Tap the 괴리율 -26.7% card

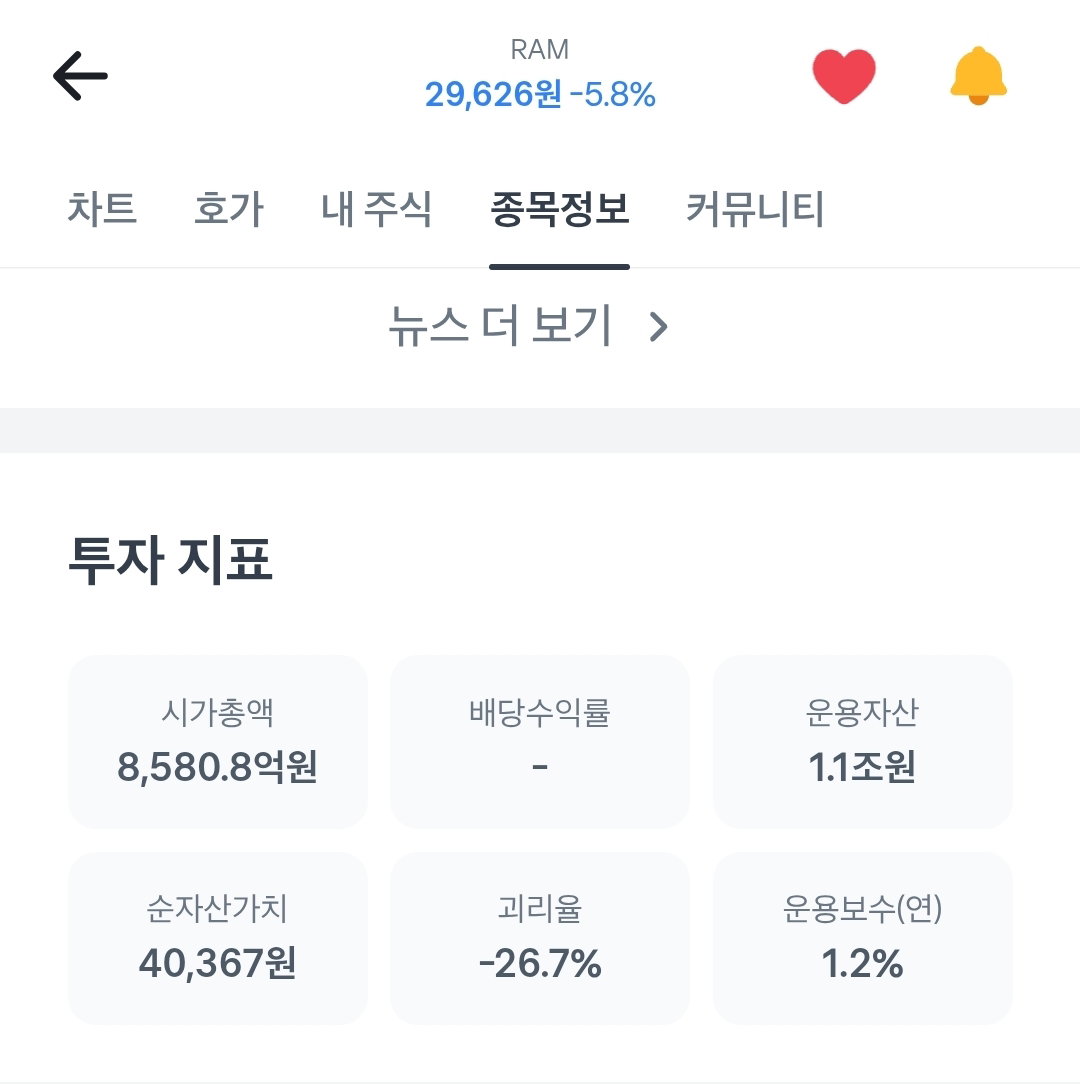[x=540, y=938]
